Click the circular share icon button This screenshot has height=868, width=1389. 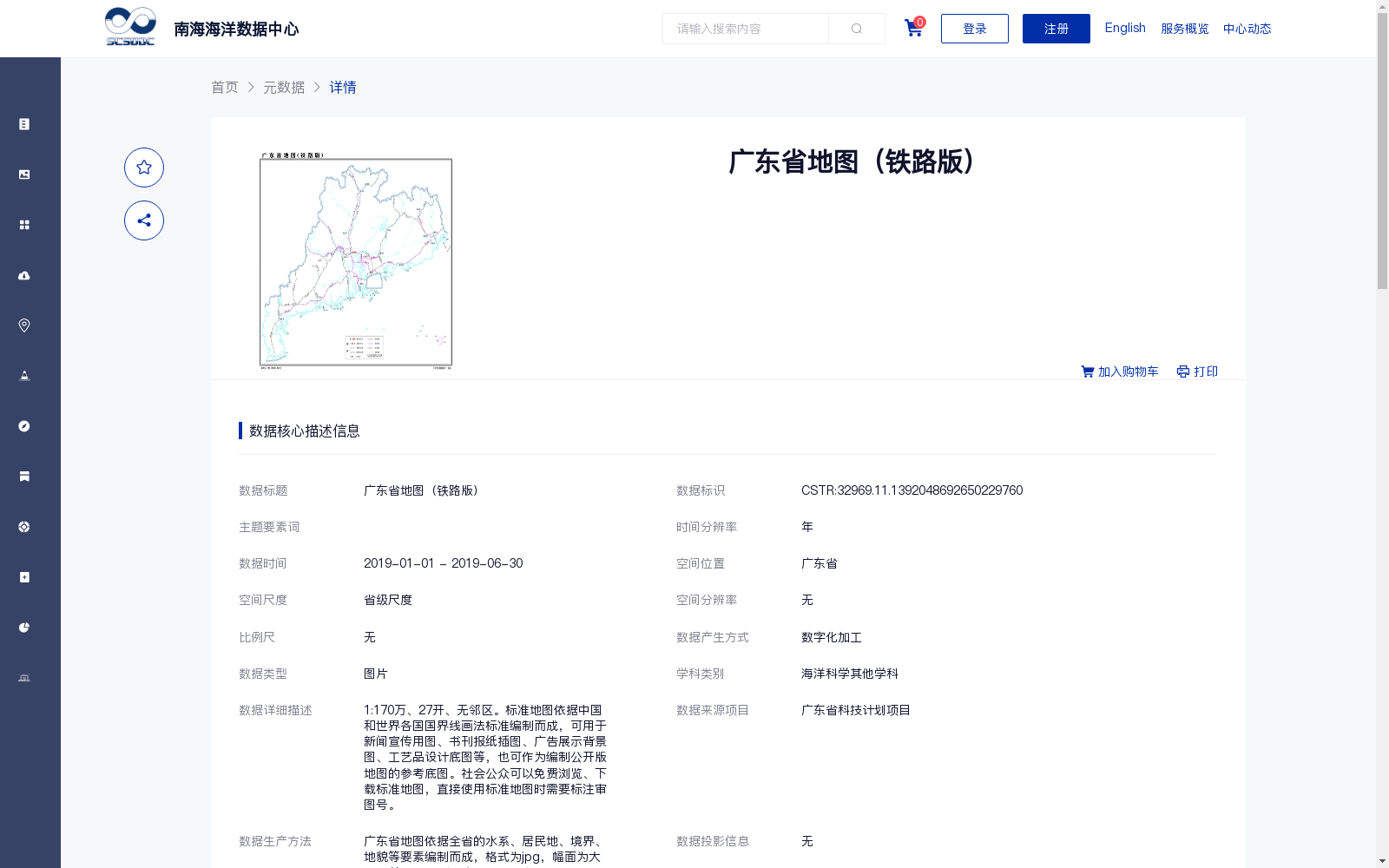coord(144,220)
